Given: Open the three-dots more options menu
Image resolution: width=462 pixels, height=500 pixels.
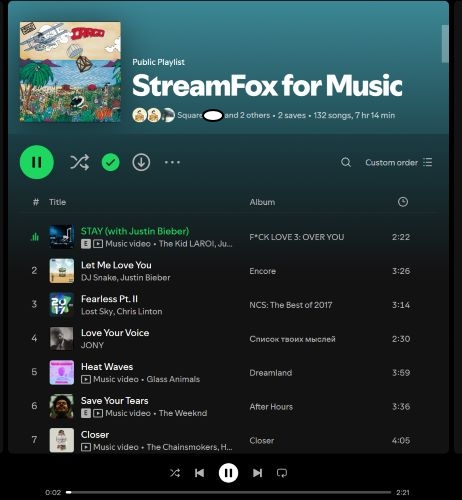Looking at the screenshot, I should 172,162.
